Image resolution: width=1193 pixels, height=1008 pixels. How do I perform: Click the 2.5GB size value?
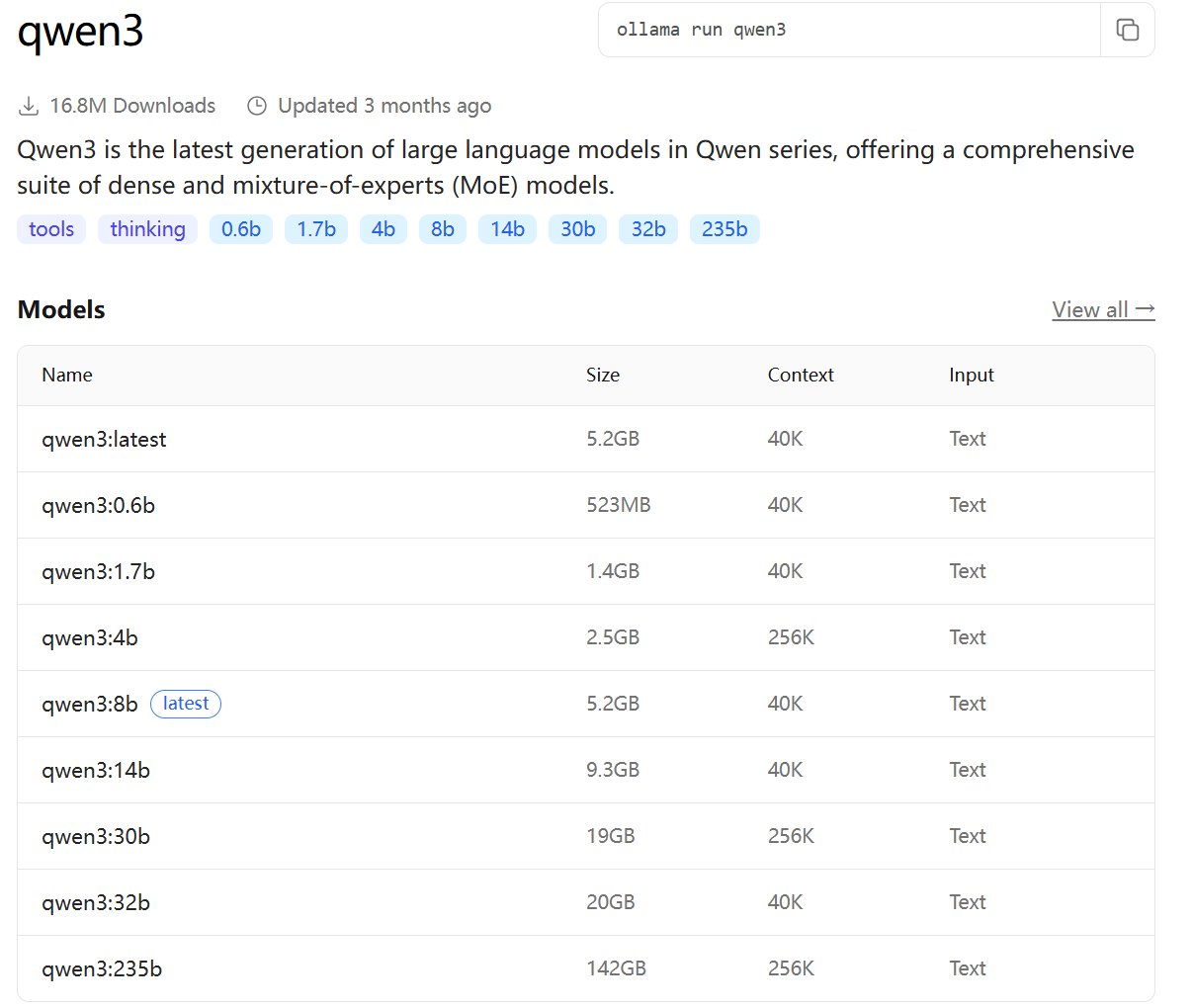tap(613, 637)
